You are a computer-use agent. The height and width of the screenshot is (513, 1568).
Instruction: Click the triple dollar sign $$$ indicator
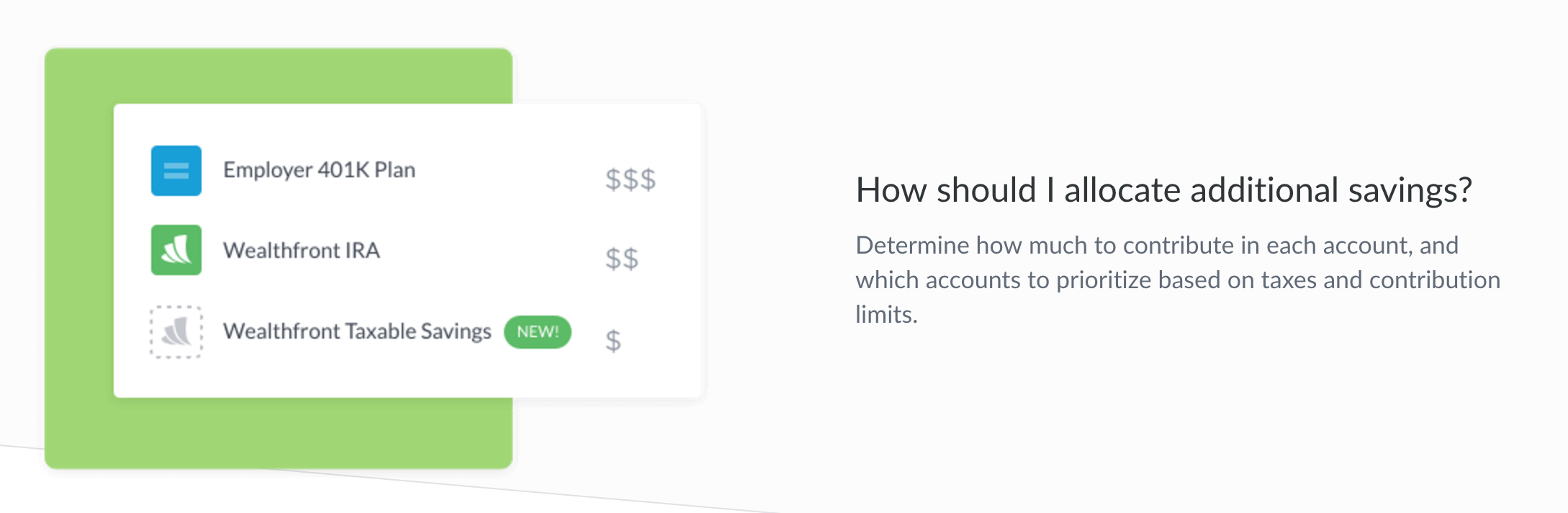[x=630, y=179]
